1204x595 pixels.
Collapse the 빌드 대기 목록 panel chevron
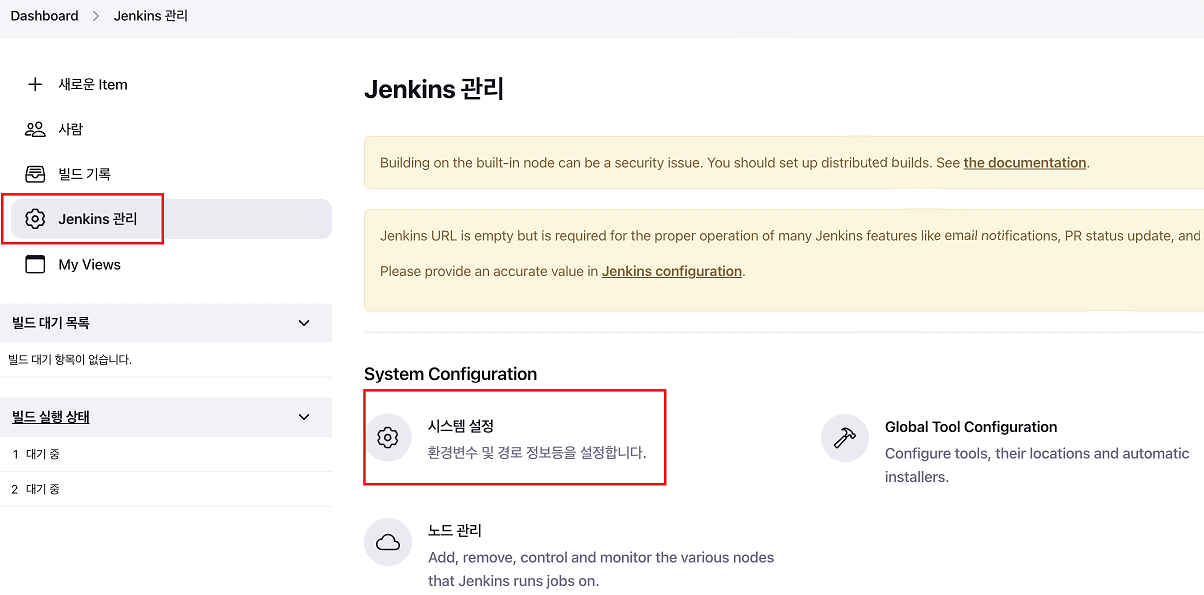click(305, 323)
